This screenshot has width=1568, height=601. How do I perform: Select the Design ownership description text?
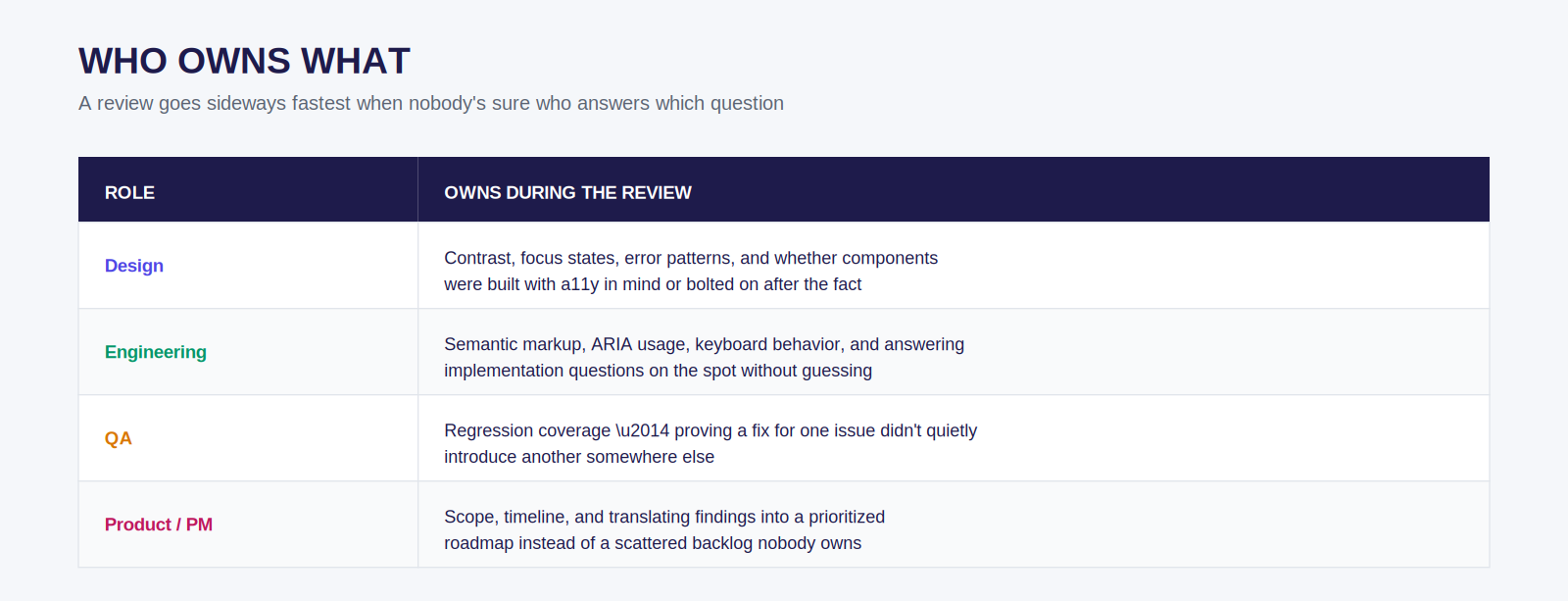tap(691, 271)
